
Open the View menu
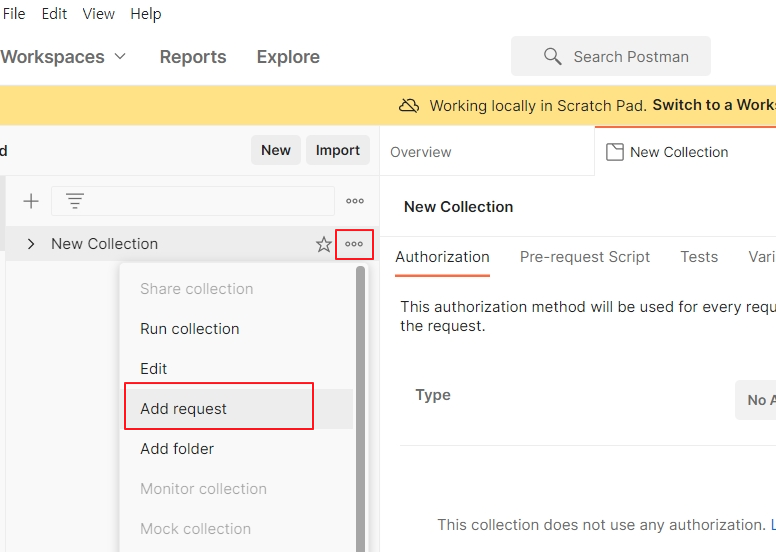pos(98,14)
